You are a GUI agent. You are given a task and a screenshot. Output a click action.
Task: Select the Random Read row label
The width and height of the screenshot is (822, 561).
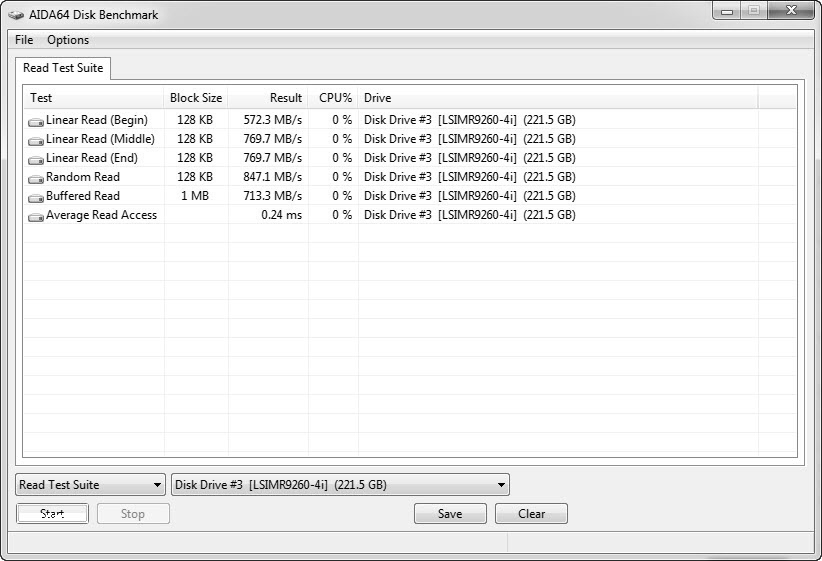point(83,177)
